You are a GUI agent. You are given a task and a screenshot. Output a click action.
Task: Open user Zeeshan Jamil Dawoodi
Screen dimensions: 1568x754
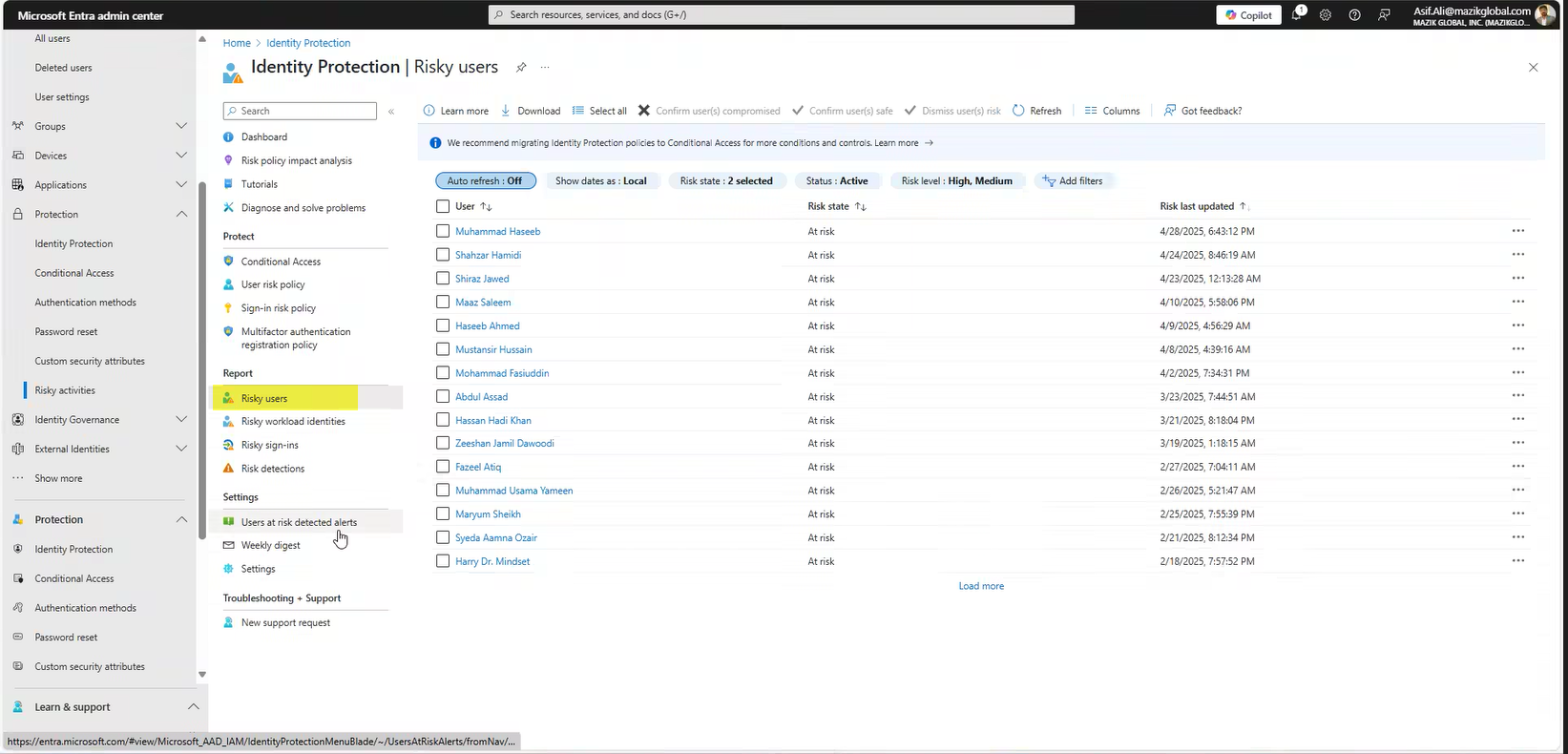[505, 443]
